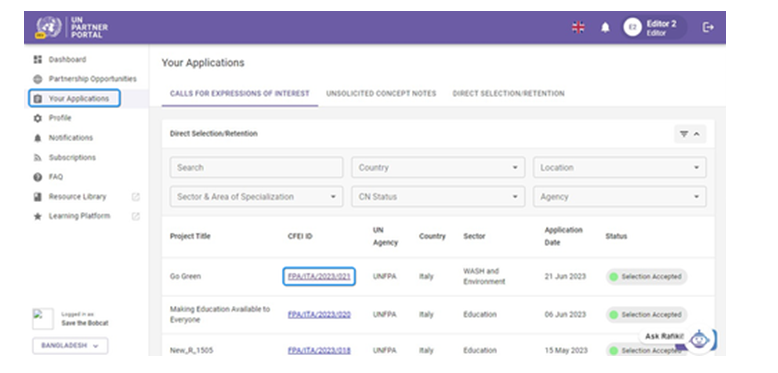Click the organization logo thumbnail
Screen dimensions: 778x373
tap(43, 319)
